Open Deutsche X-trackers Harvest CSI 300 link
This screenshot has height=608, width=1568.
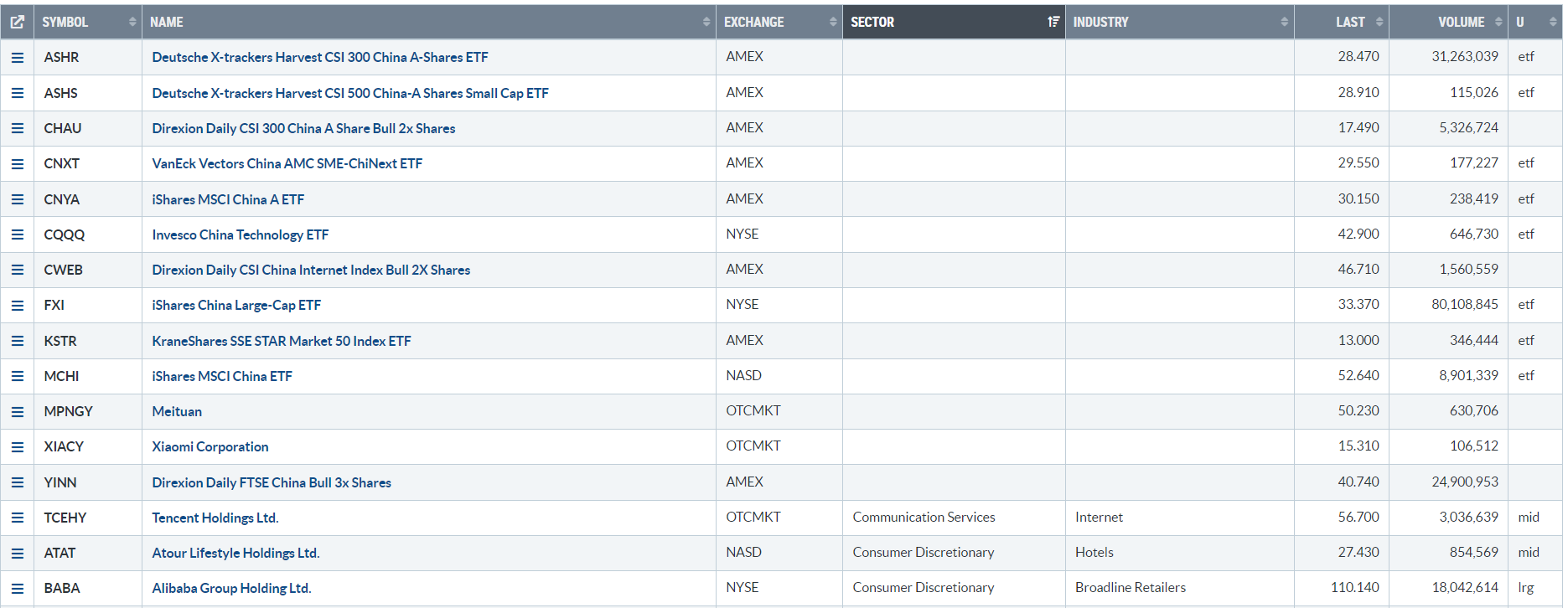point(320,57)
